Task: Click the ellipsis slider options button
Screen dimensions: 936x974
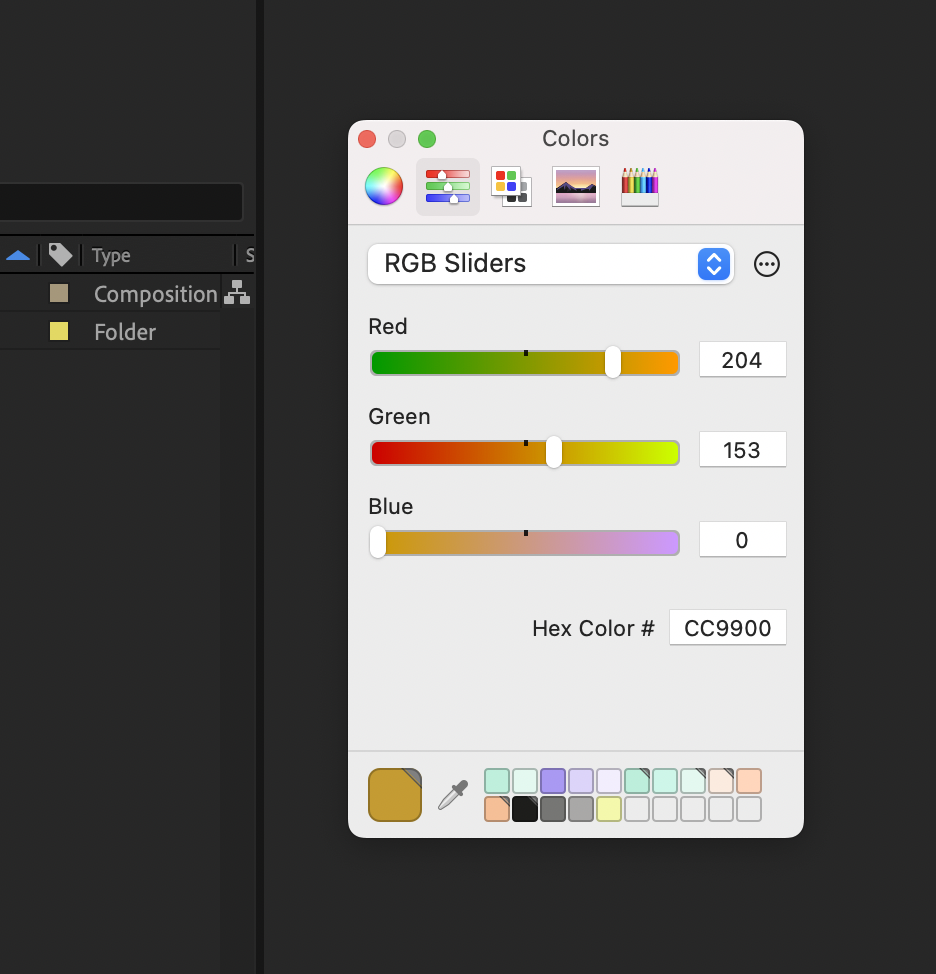Action: click(767, 264)
